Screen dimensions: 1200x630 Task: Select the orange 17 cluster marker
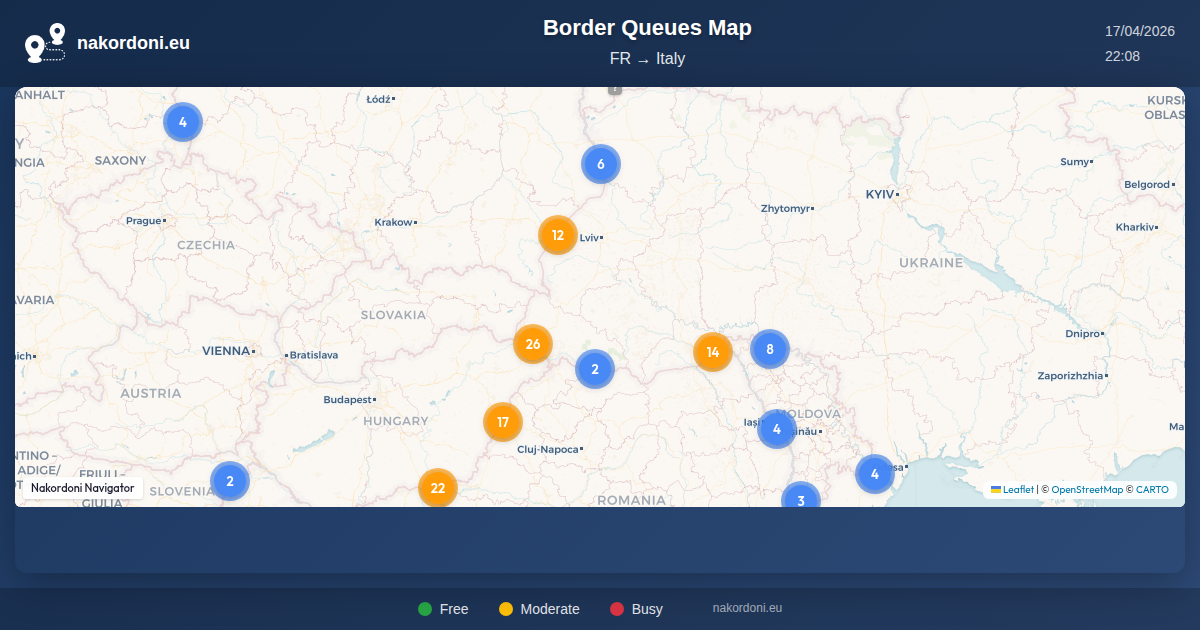(x=503, y=422)
